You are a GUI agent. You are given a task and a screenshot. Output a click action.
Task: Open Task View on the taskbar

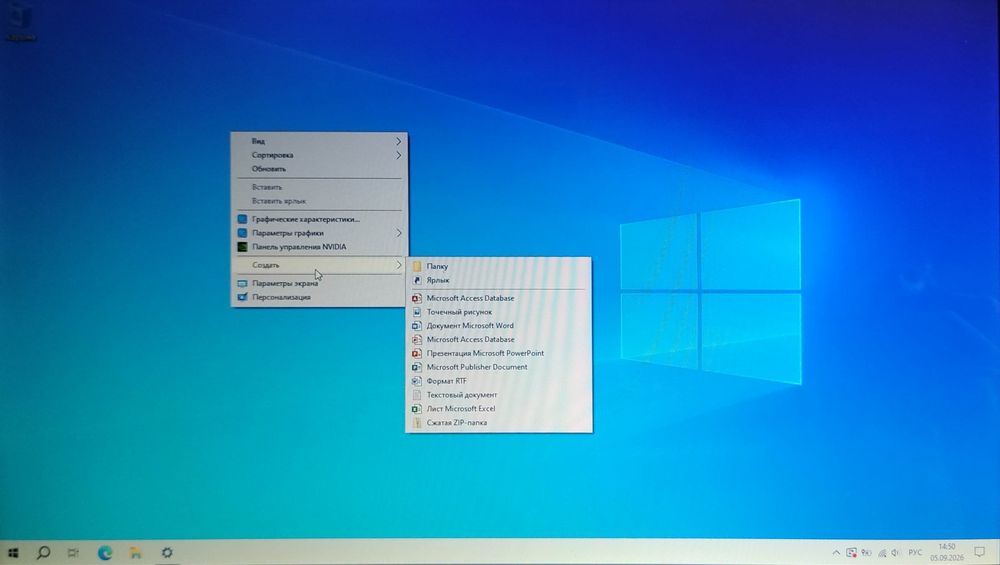click(x=73, y=553)
